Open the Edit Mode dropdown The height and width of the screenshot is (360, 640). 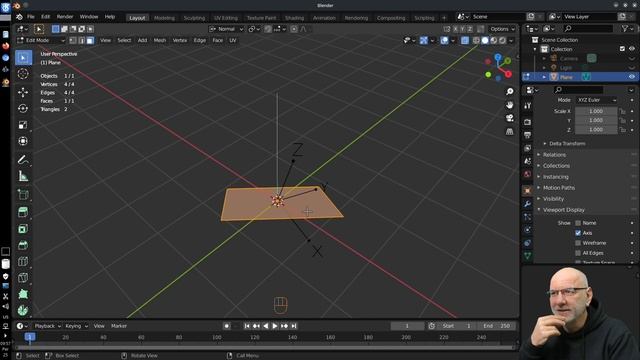click(x=41, y=40)
